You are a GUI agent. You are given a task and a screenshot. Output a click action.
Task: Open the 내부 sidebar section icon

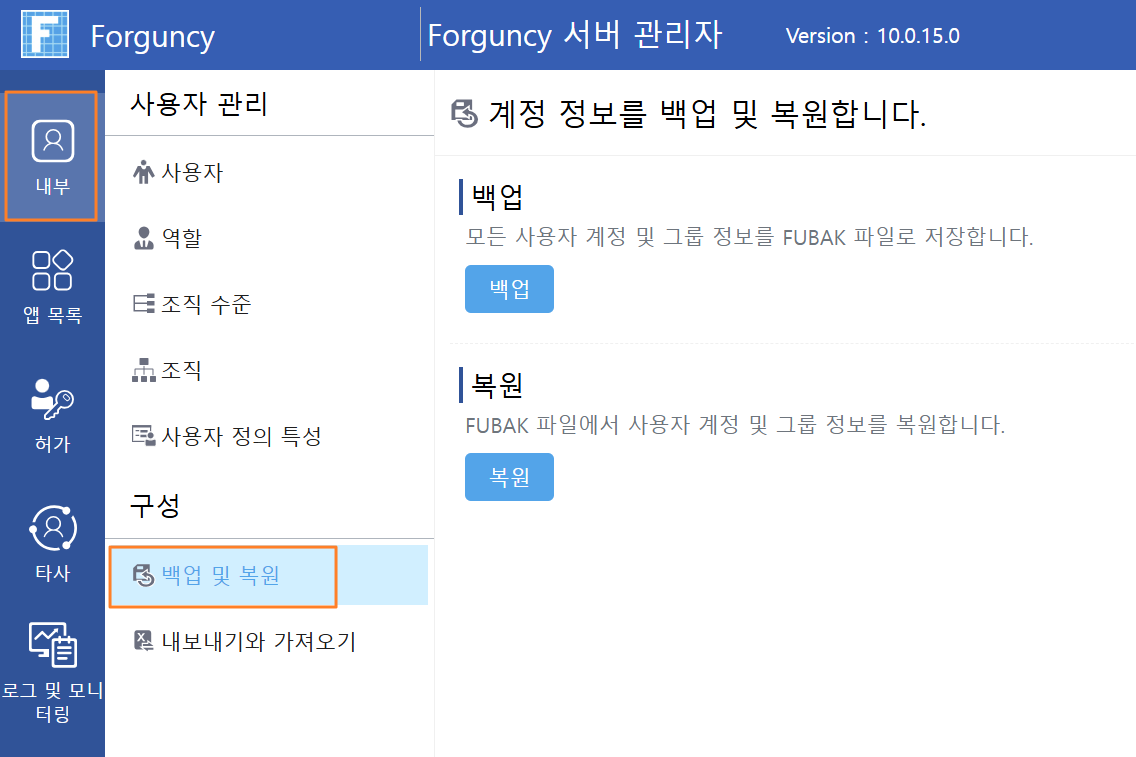click(52, 141)
